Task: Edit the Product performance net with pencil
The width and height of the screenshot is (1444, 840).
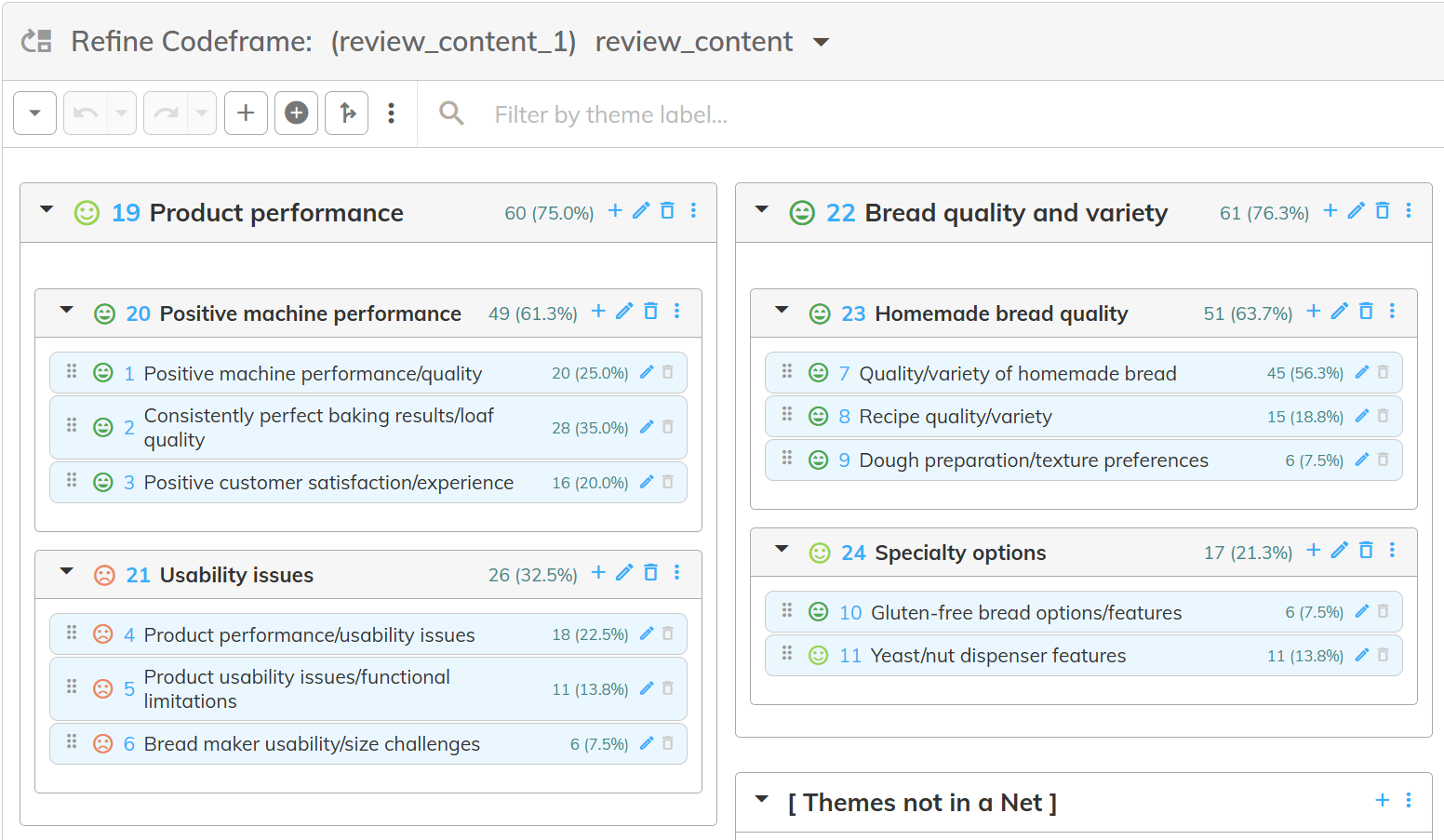Action: pos(641,211)
